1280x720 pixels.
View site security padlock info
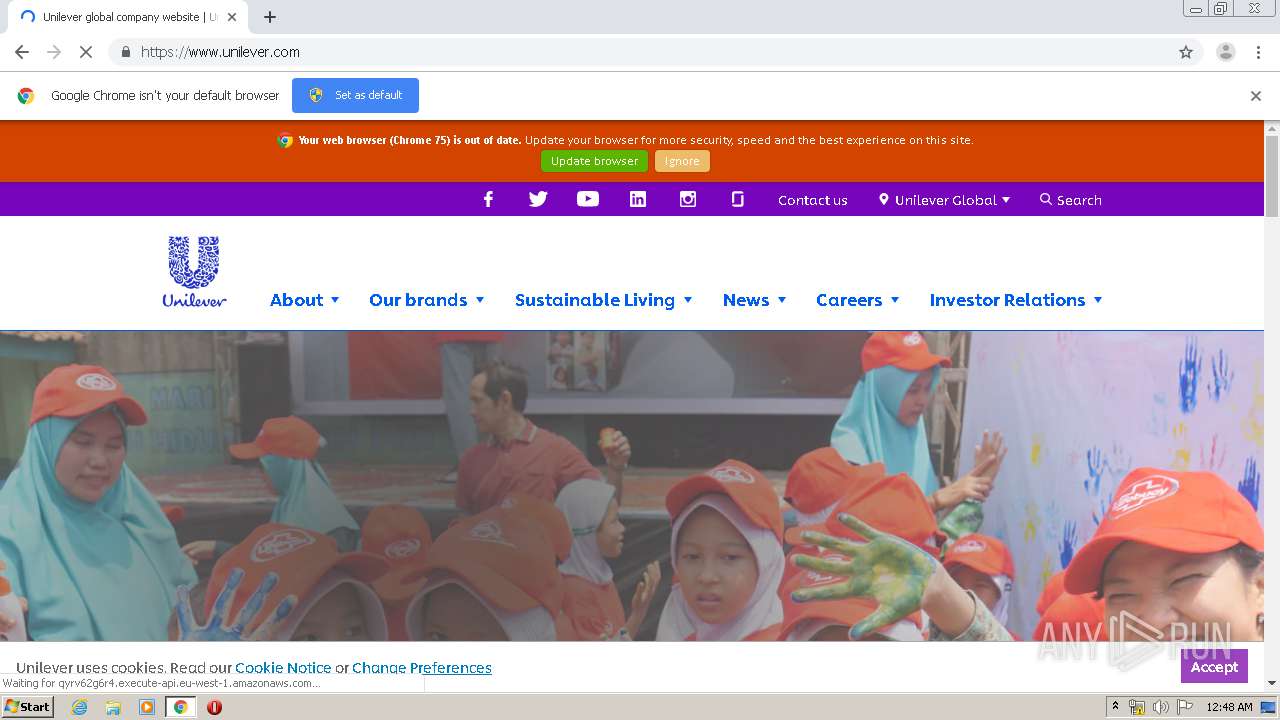pos(125,52)
